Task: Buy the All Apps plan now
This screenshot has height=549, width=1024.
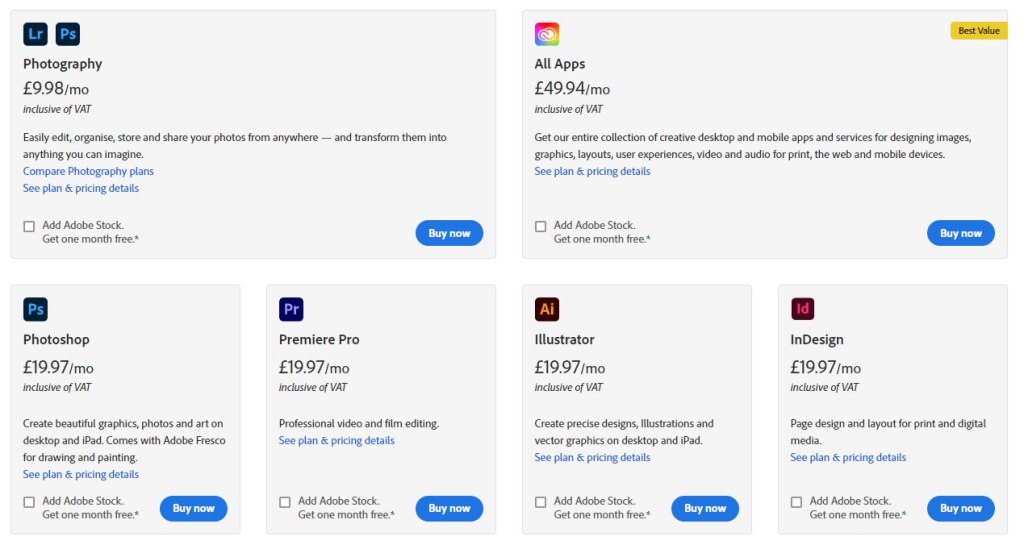Action: [960, 233]
